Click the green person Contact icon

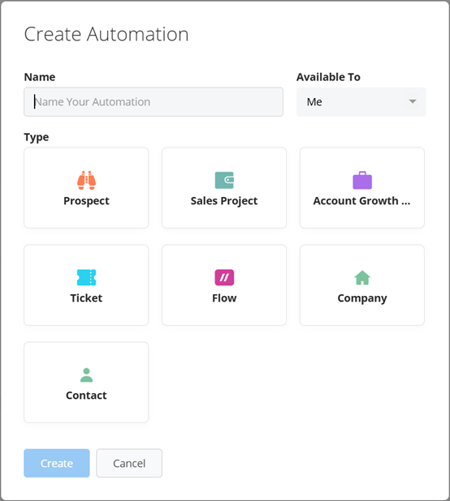(86, 375)
